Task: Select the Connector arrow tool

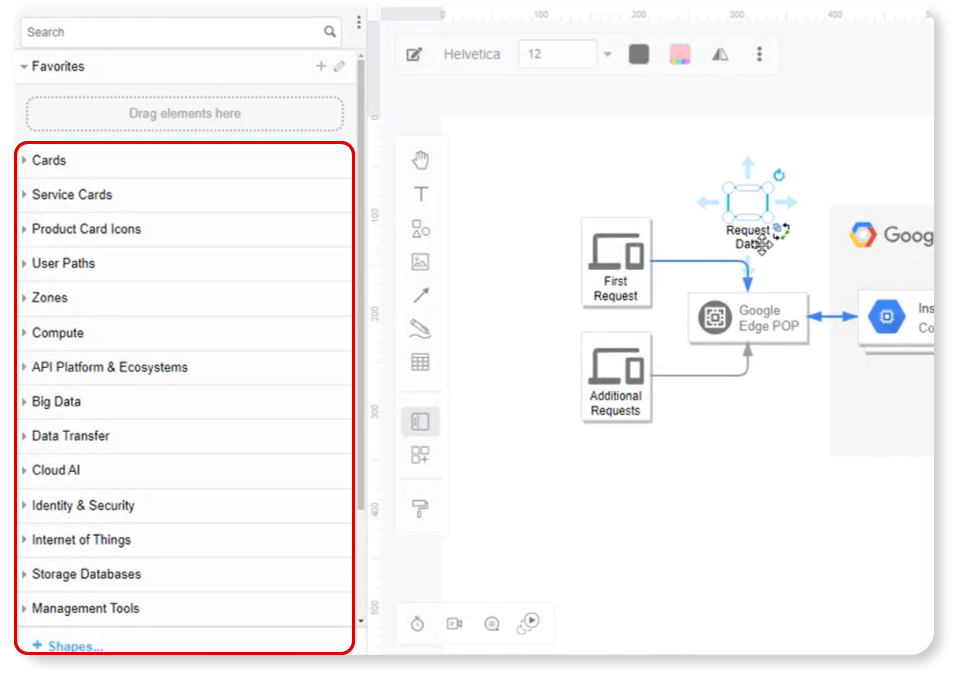Action: click(x=420, y=296)
